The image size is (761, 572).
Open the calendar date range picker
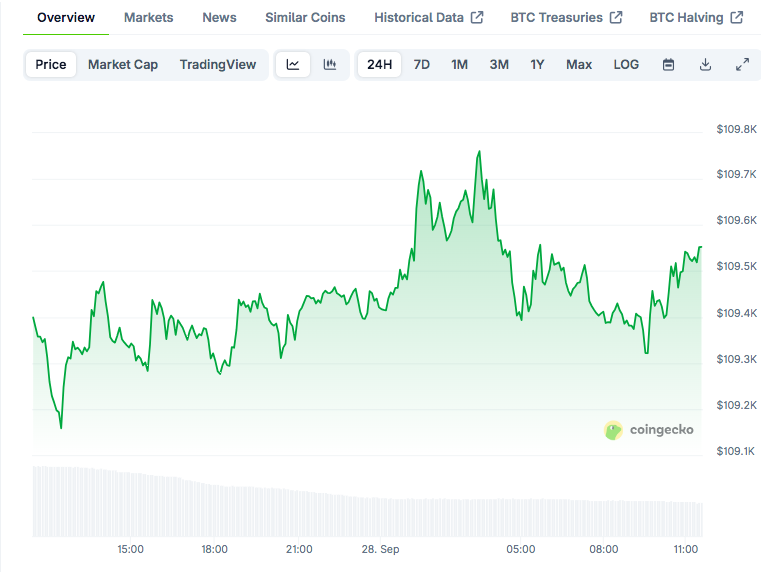tap(669, 64)
